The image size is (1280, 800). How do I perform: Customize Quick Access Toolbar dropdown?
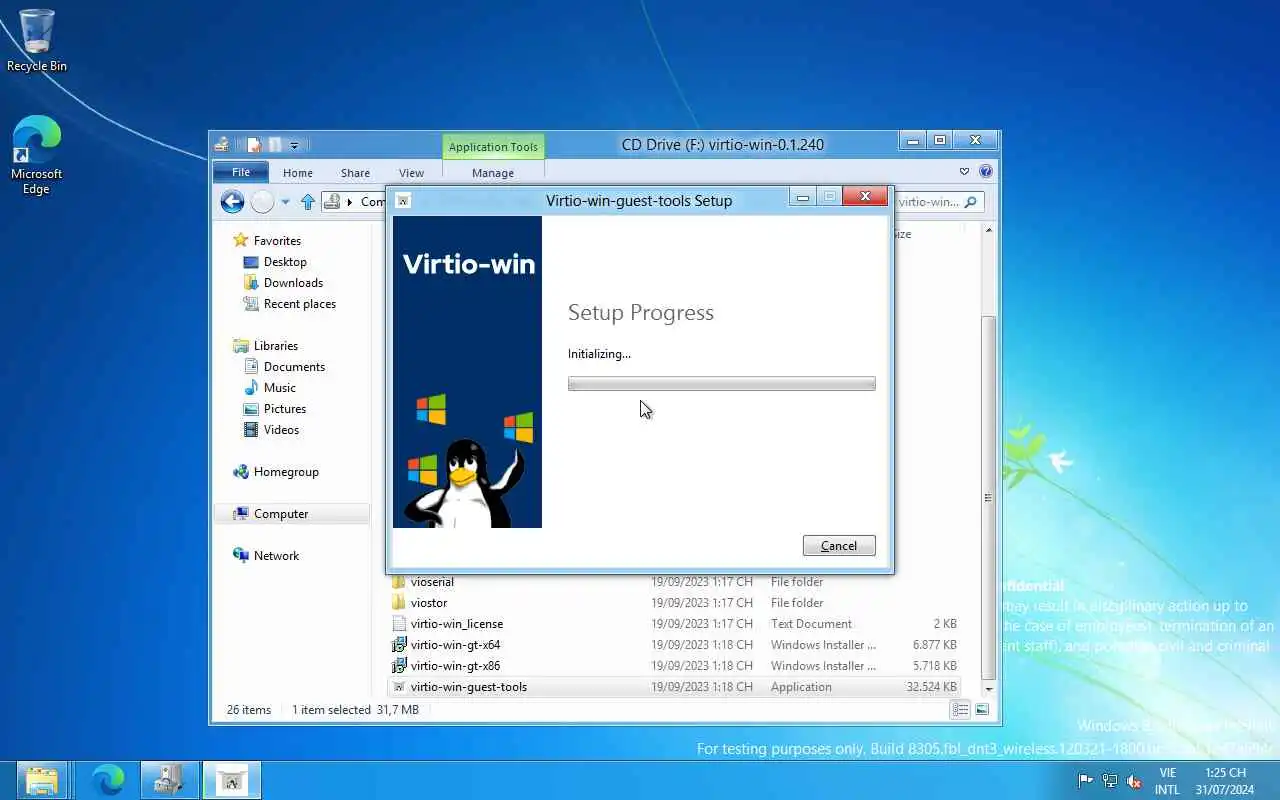pos(294,146)
